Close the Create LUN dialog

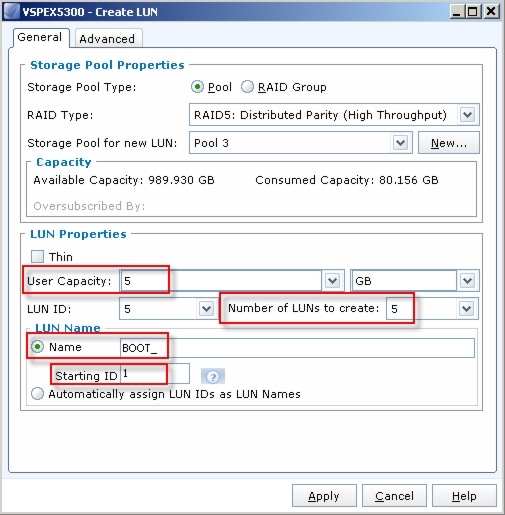coord(491,12)
